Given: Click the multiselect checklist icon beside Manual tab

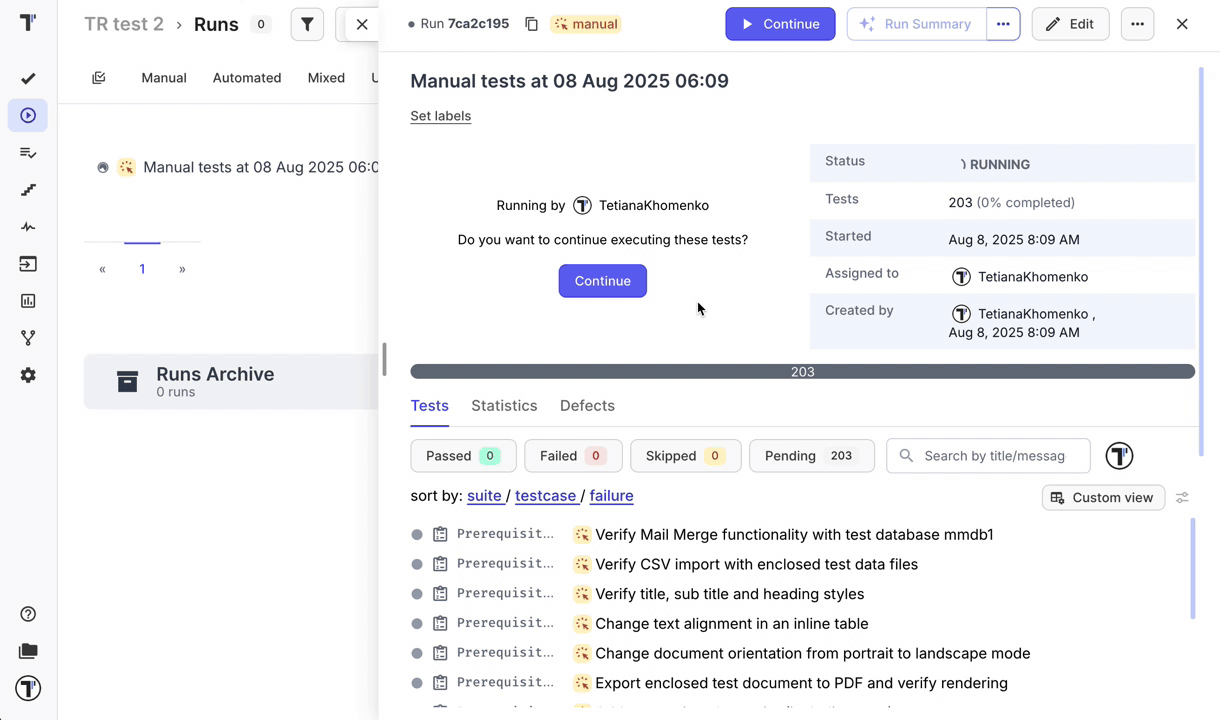Looking at the screenshot, I should coord(99,78).
